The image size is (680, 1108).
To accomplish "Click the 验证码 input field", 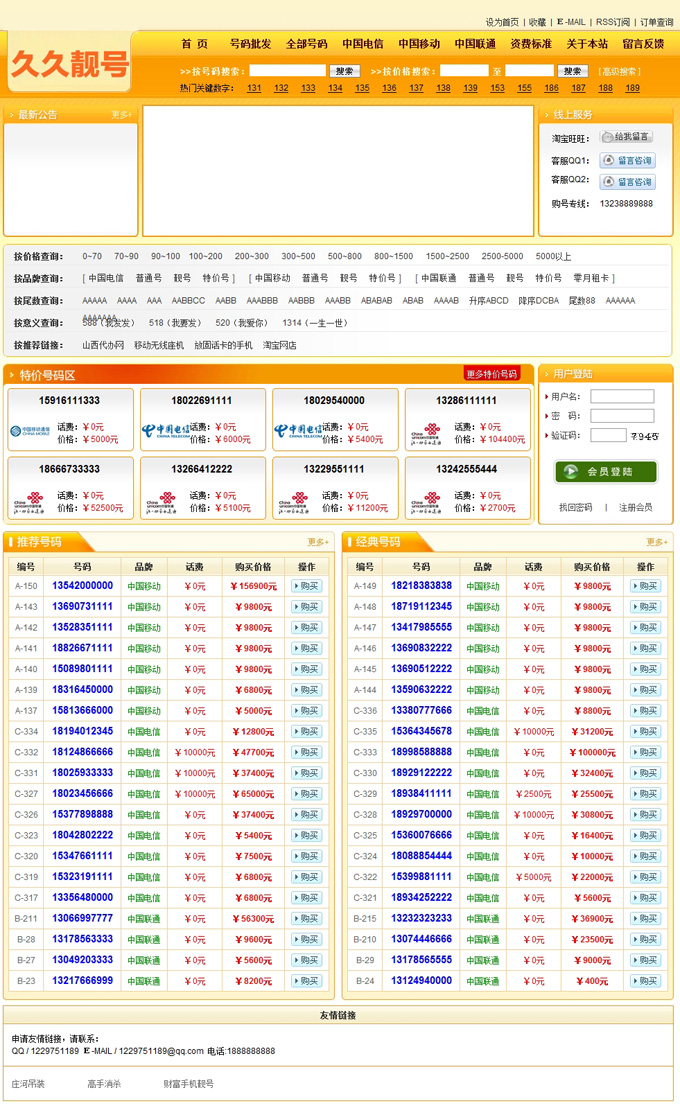I will tap(608, 435).
